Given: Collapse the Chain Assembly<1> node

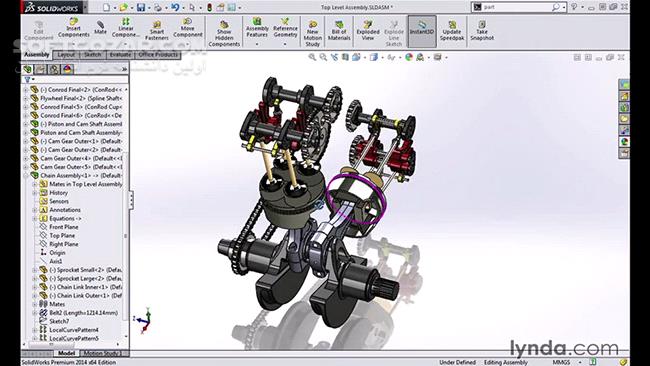Looking at the screenshot, I should pyautogui.click(x=25, y=175).
